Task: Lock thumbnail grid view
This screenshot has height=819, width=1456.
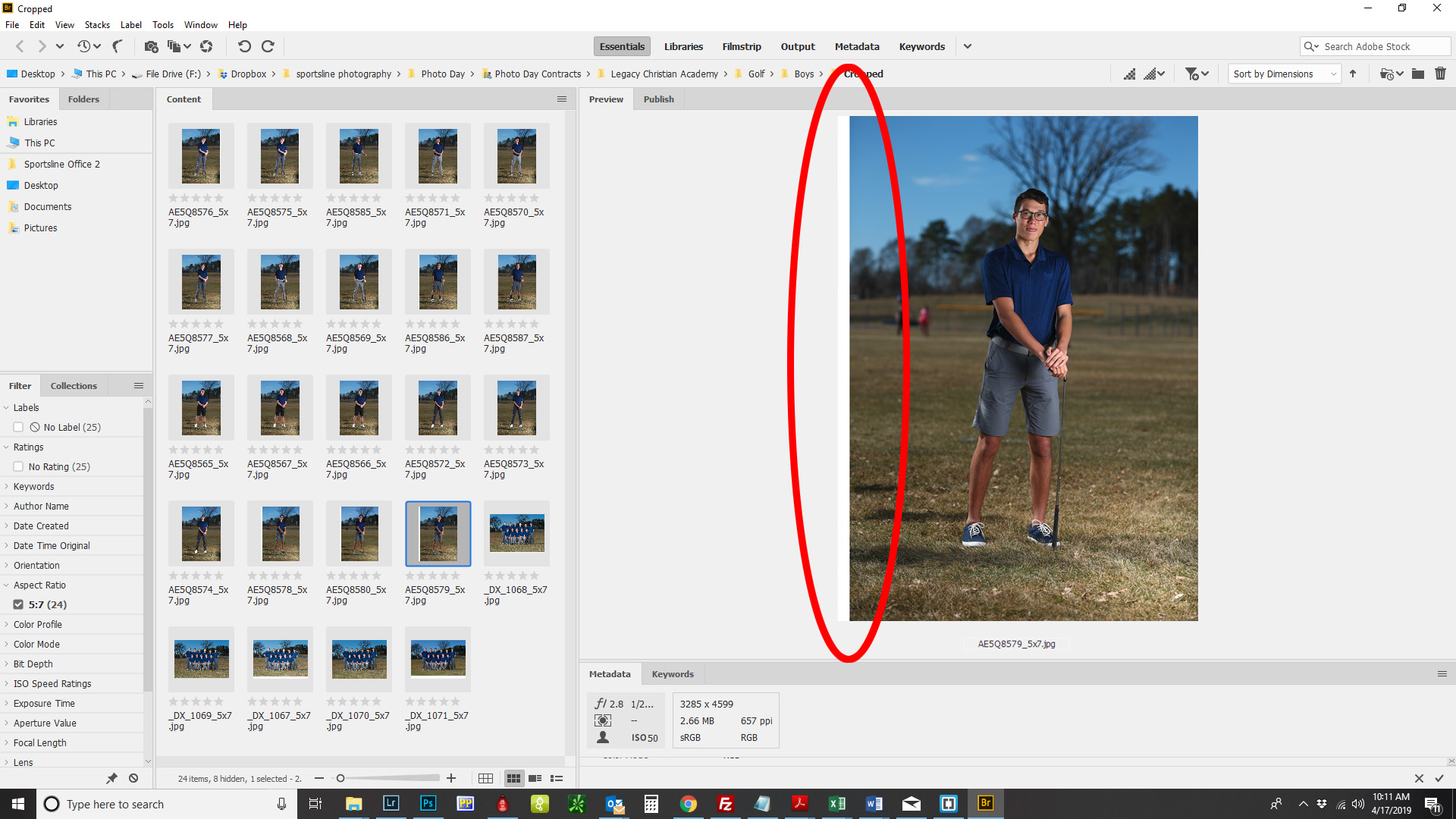Action: pos(486,779)
